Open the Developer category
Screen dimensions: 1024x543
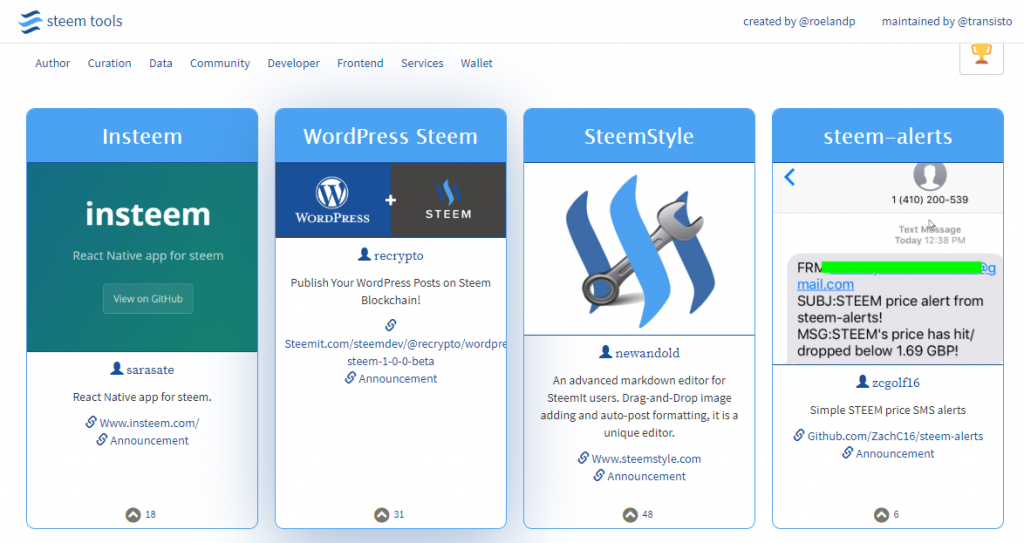[293, 63]
